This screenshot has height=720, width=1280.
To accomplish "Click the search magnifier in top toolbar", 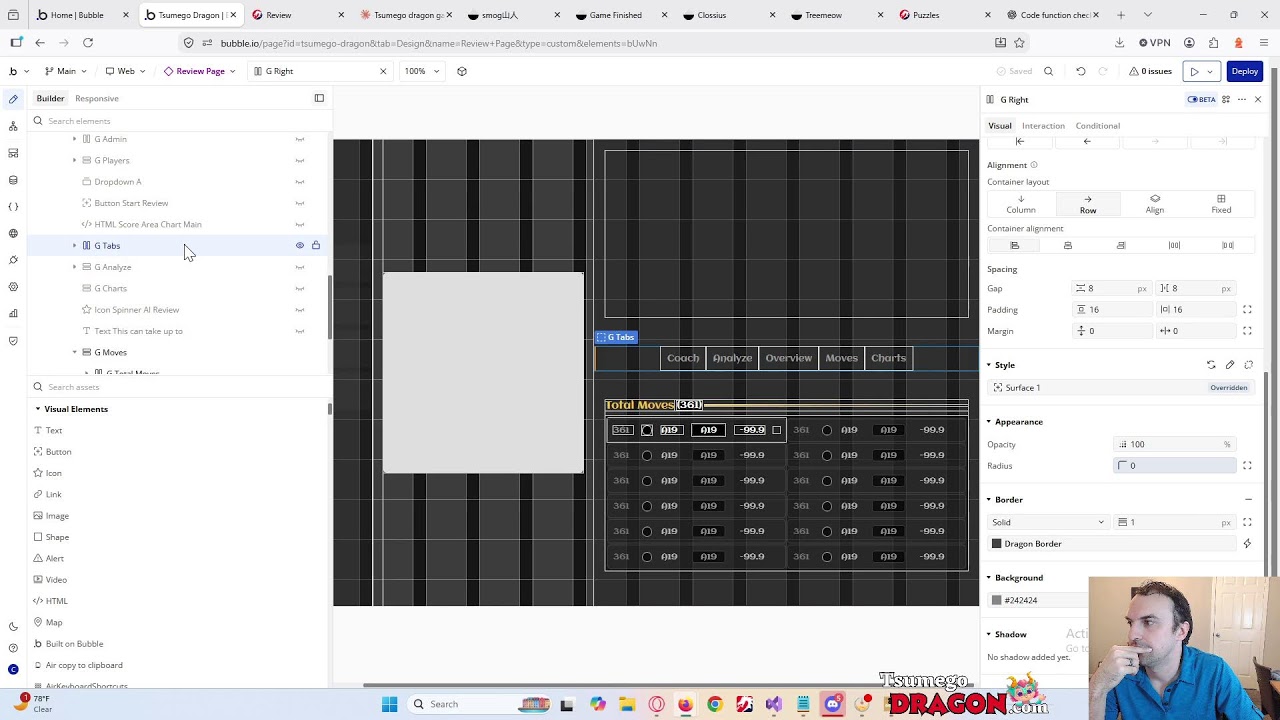I will point(1048,71).
